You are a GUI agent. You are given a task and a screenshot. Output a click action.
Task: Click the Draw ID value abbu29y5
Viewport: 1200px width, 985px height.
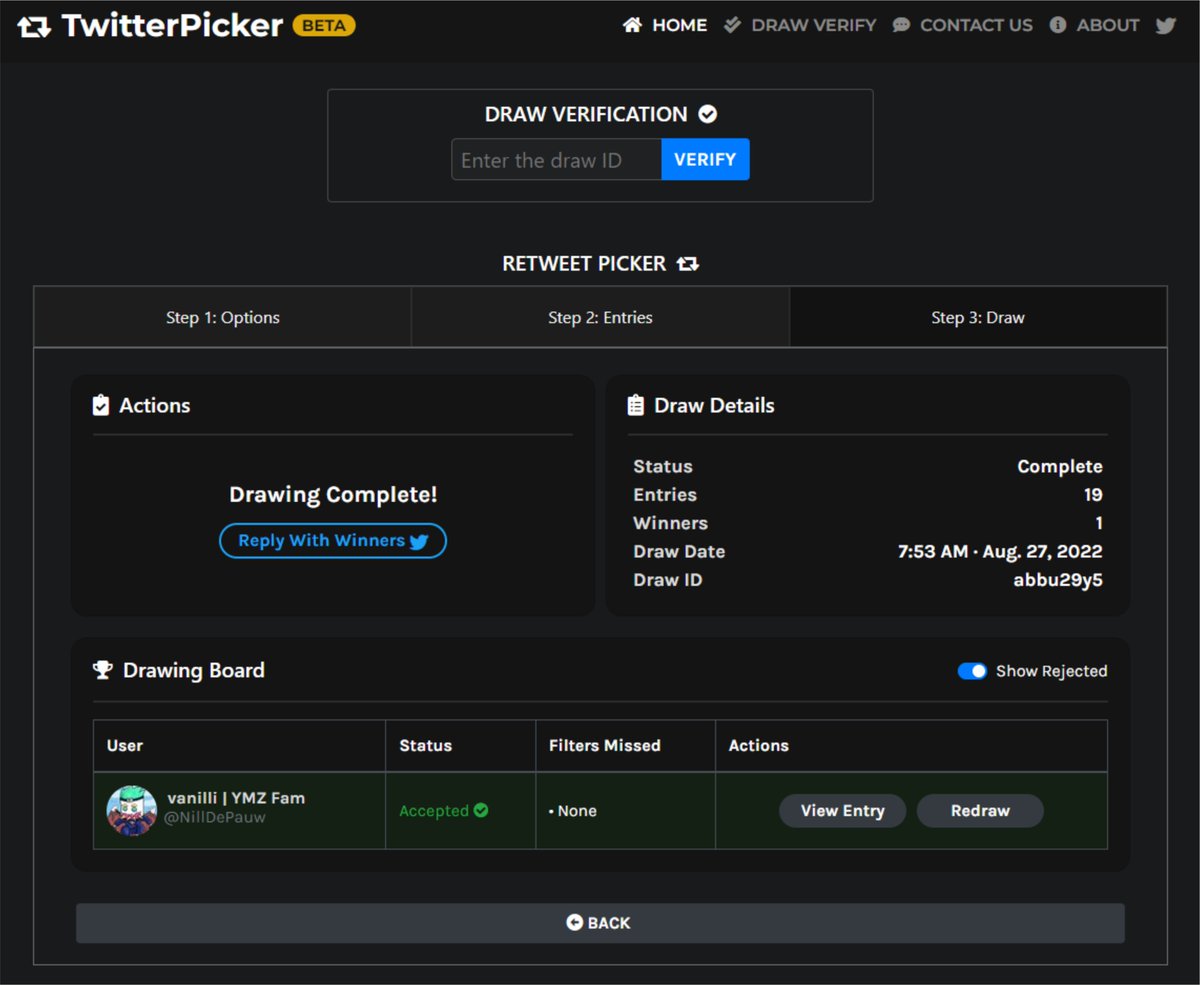(x=1058, y=580)
